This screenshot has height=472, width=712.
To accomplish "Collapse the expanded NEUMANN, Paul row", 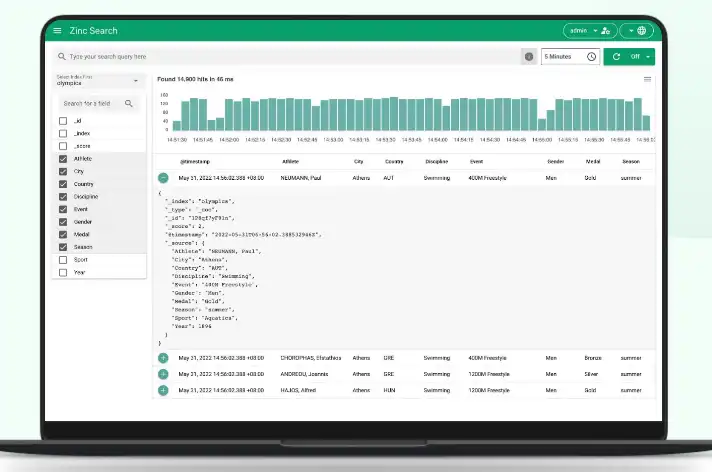I will tap(163, 178).
